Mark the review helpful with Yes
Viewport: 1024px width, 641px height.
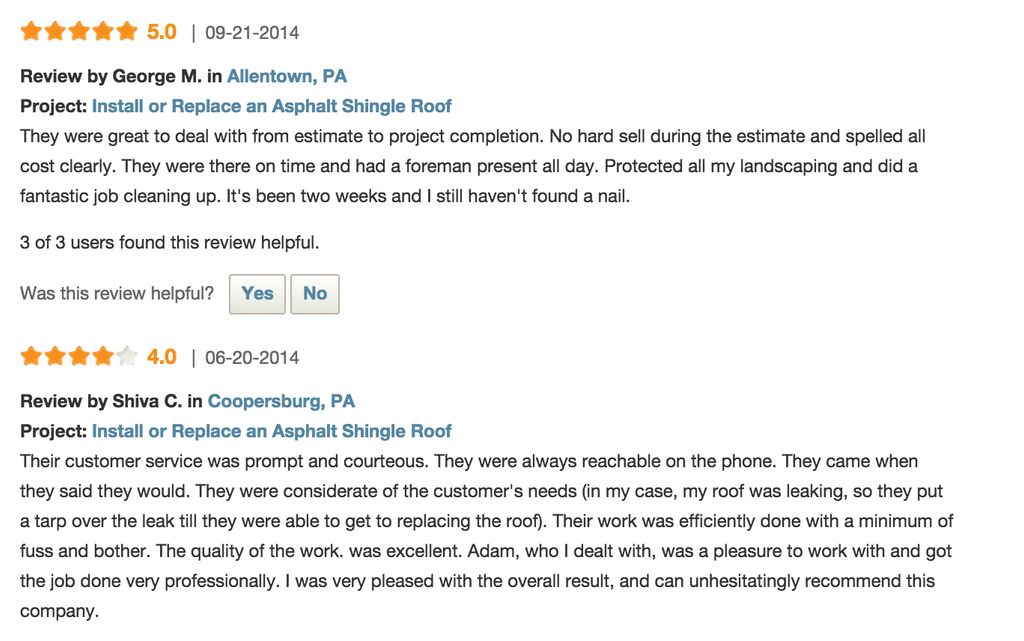point(257,294)
